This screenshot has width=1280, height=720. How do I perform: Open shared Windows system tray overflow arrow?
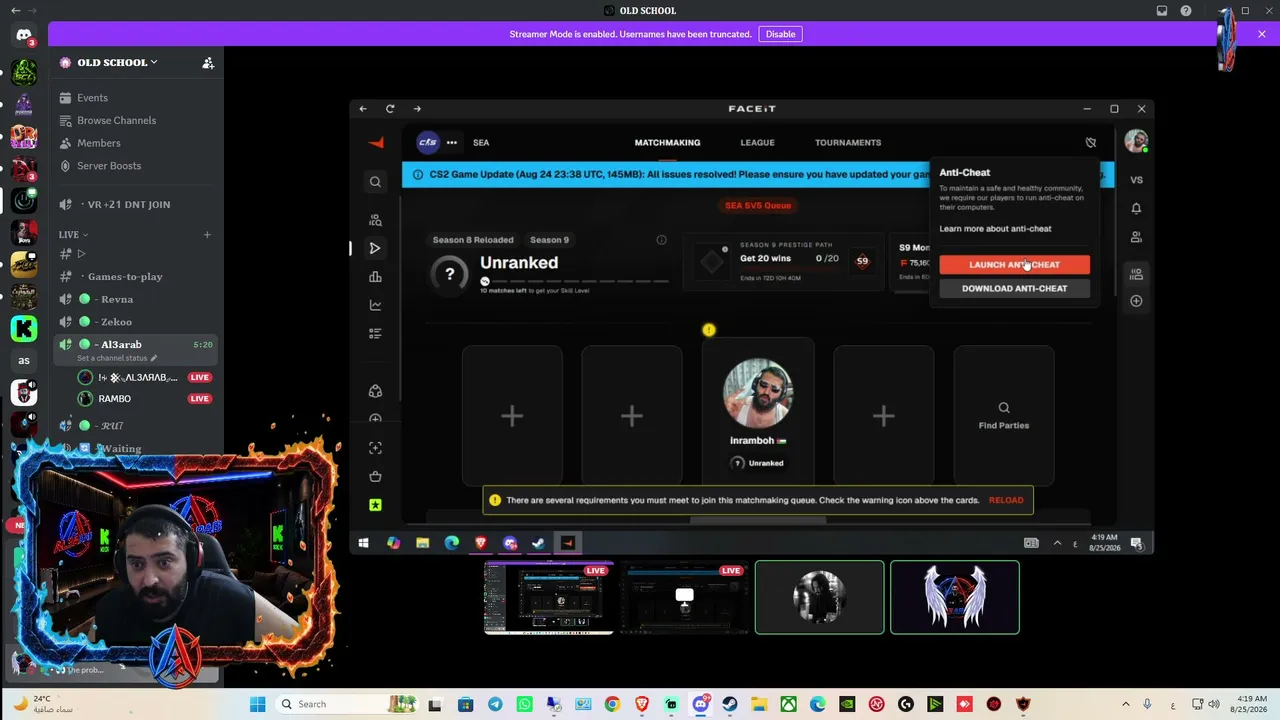click(x=1057, y=543)
